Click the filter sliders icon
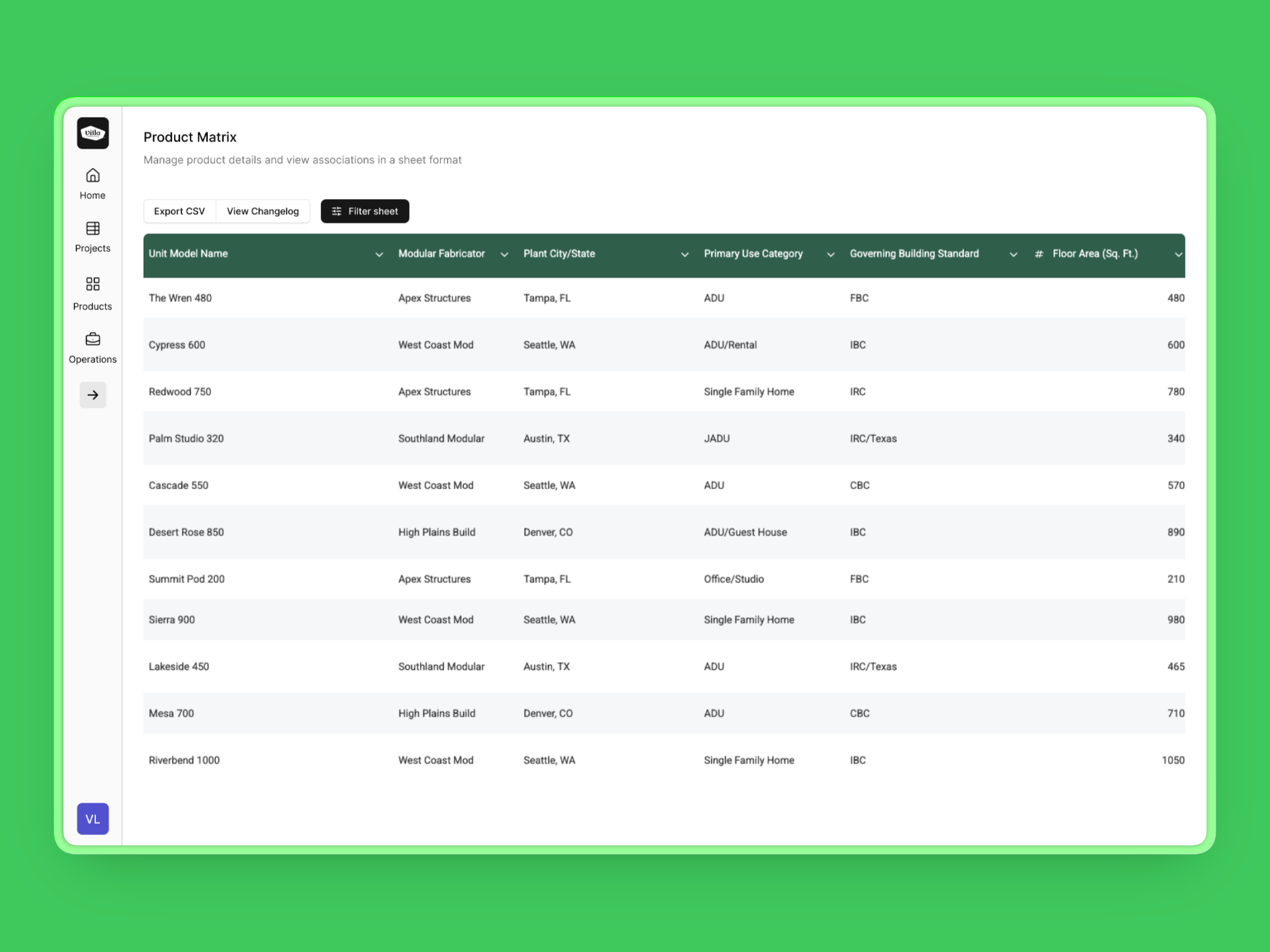Image resolution: width=1270 pixels, height=952 pixels. [x=336, y=212]
